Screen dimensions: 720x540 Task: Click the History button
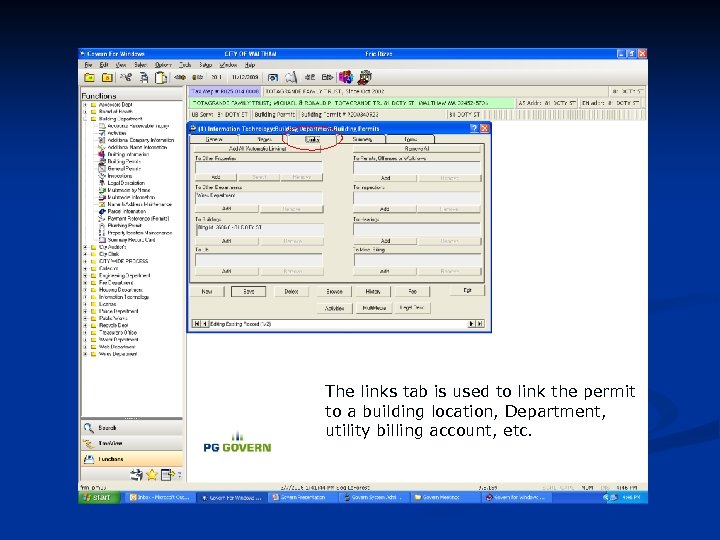373,292
